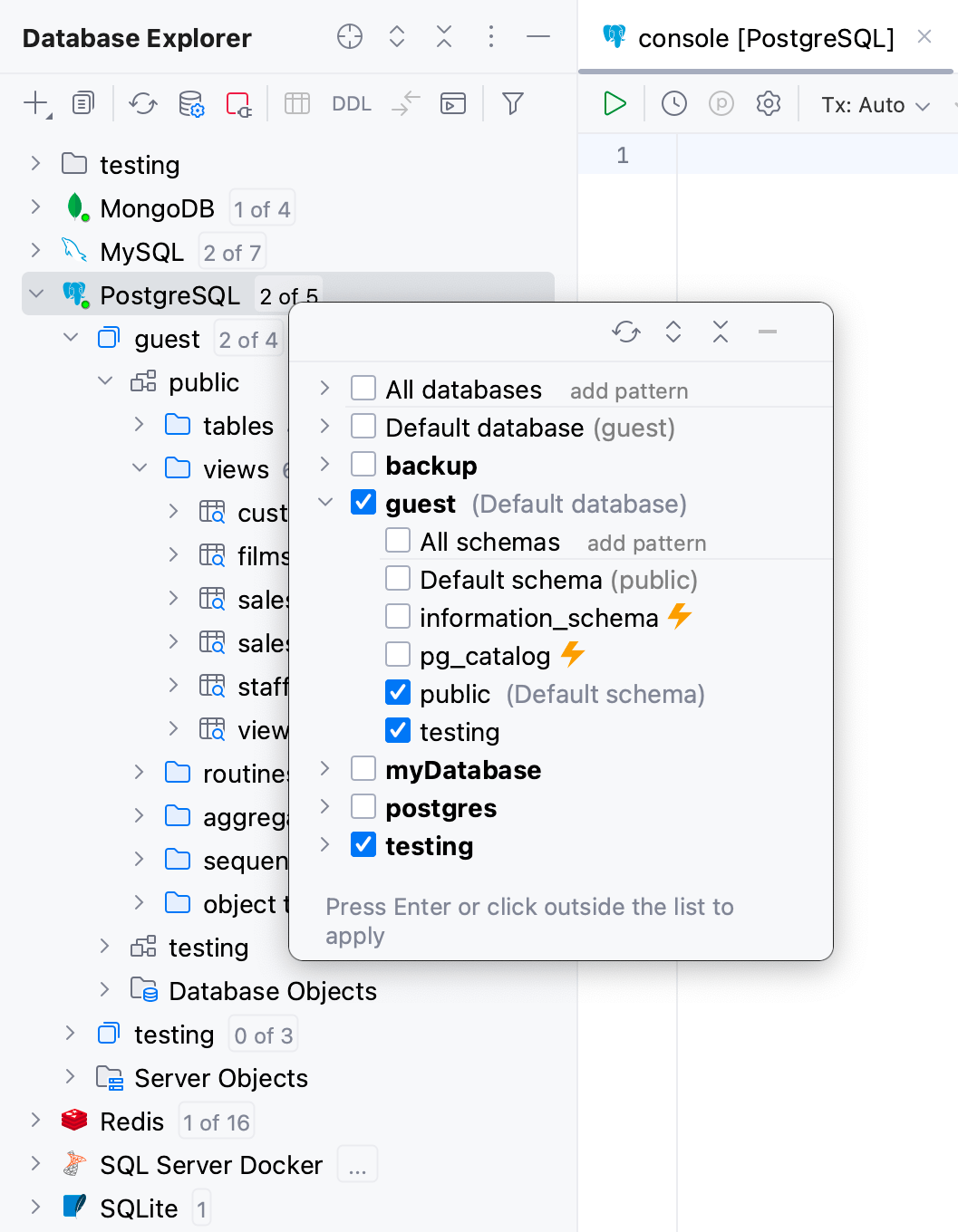Check the Default schema (public) checkbox
This screenshot has width=958, height=1232.
pyautogui.click(x=398, y=578)
